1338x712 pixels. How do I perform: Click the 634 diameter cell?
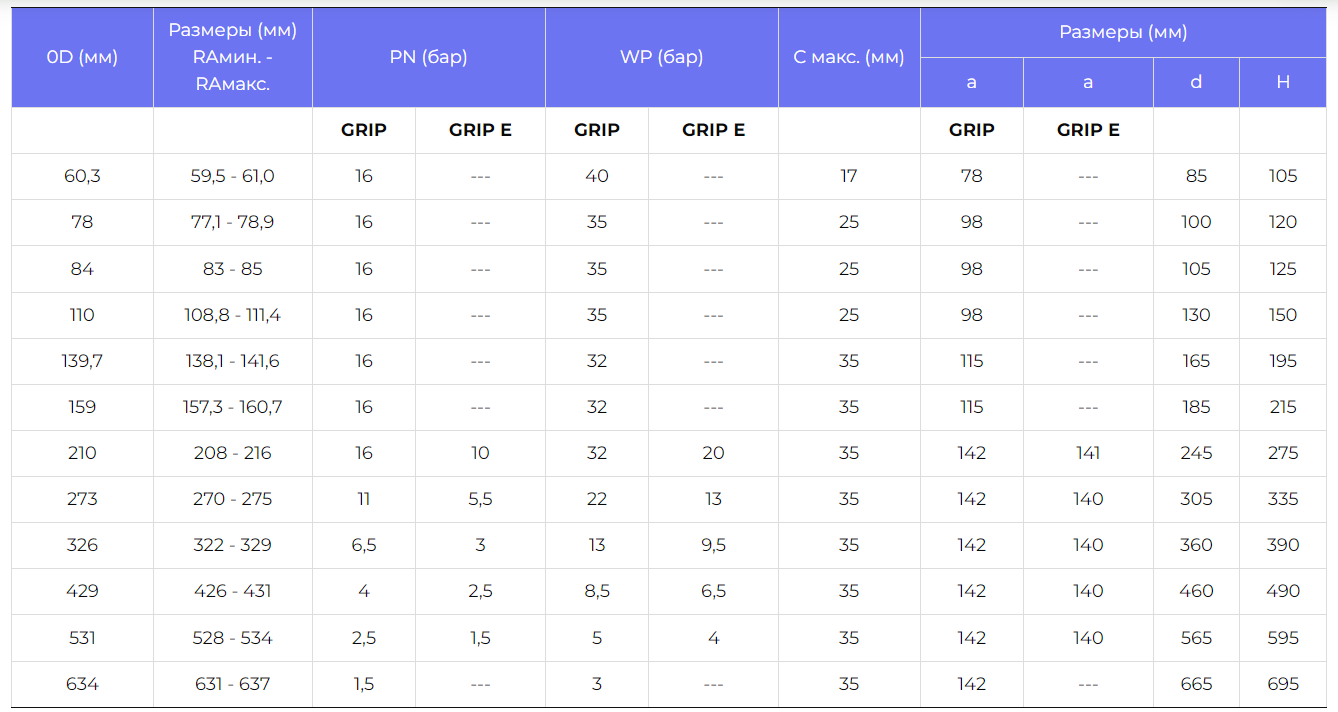point(82,684)
